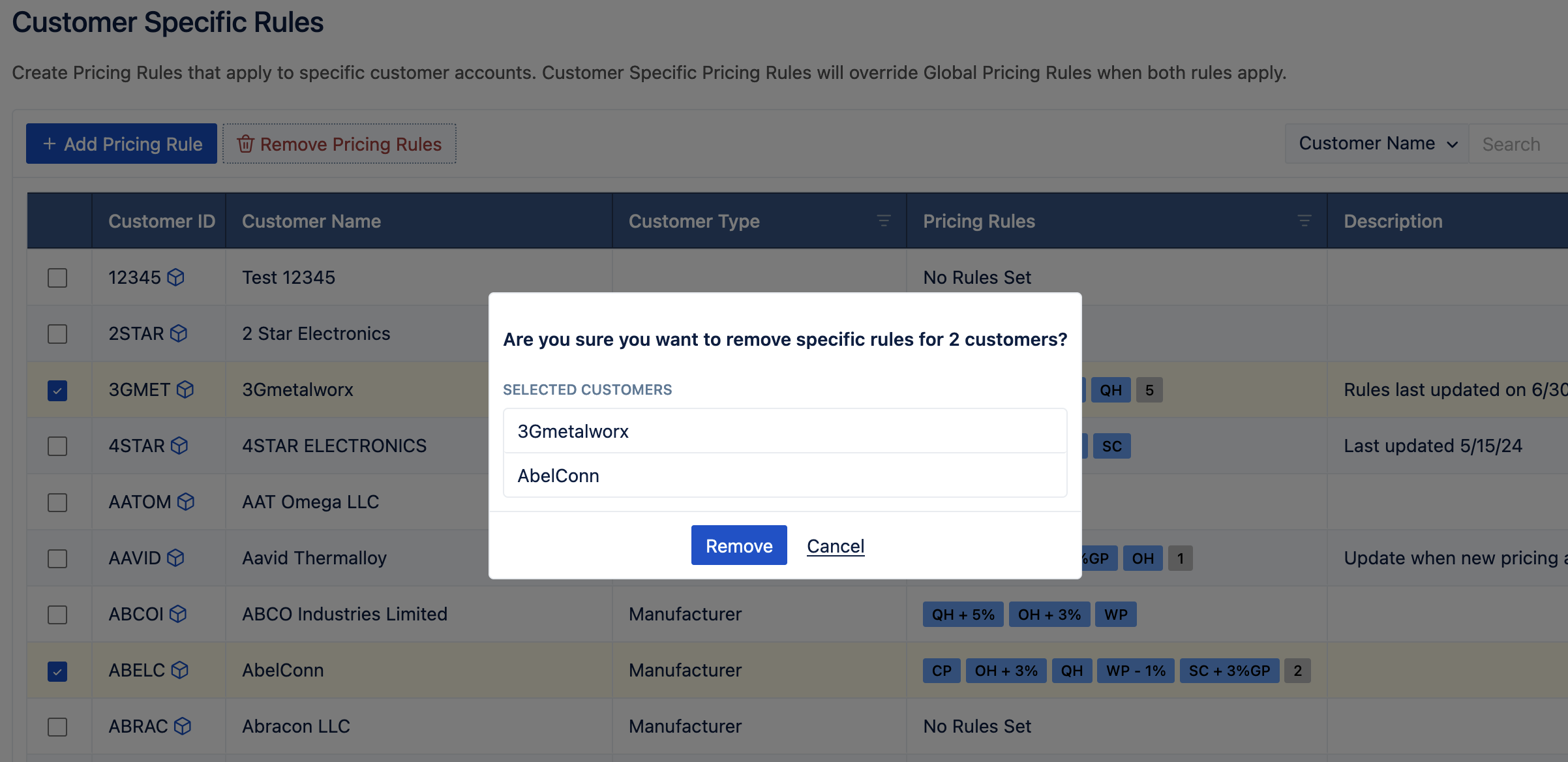Tick the checkbox for ABCO Industries Limited

click(57, 615)
